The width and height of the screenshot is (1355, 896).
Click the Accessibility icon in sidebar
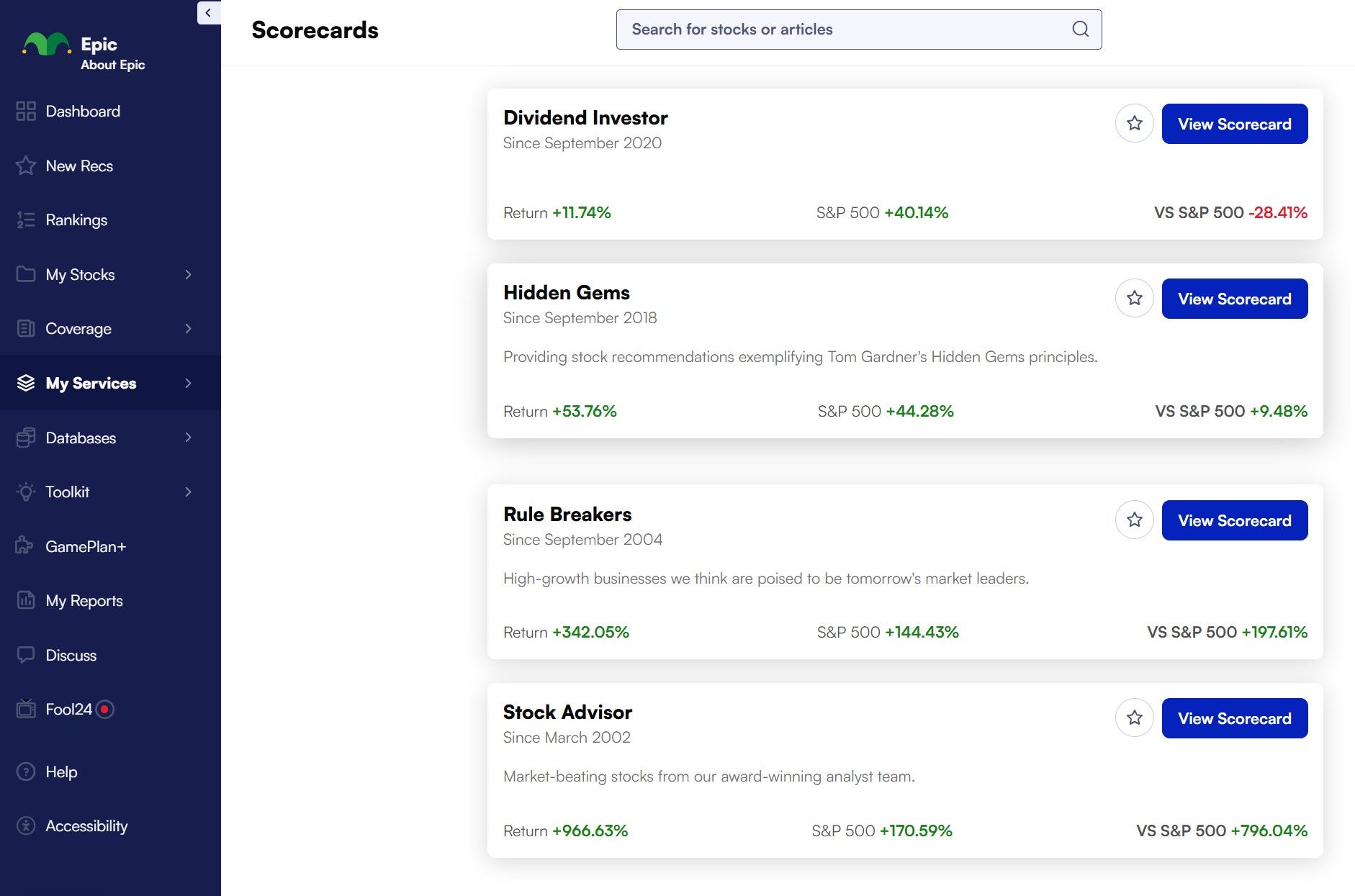[26, 825]
